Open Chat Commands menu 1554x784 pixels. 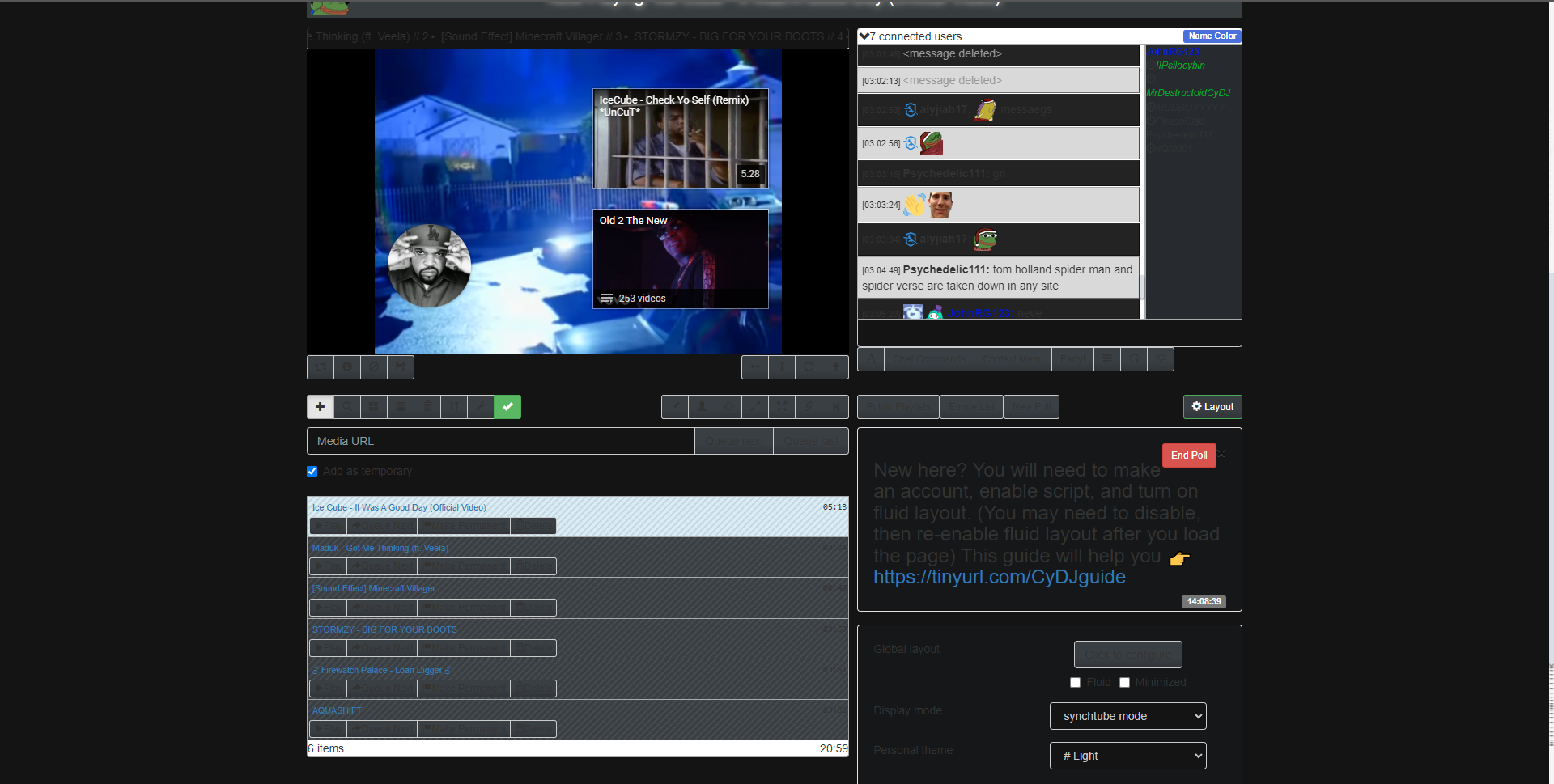click(x=929, y=359)
